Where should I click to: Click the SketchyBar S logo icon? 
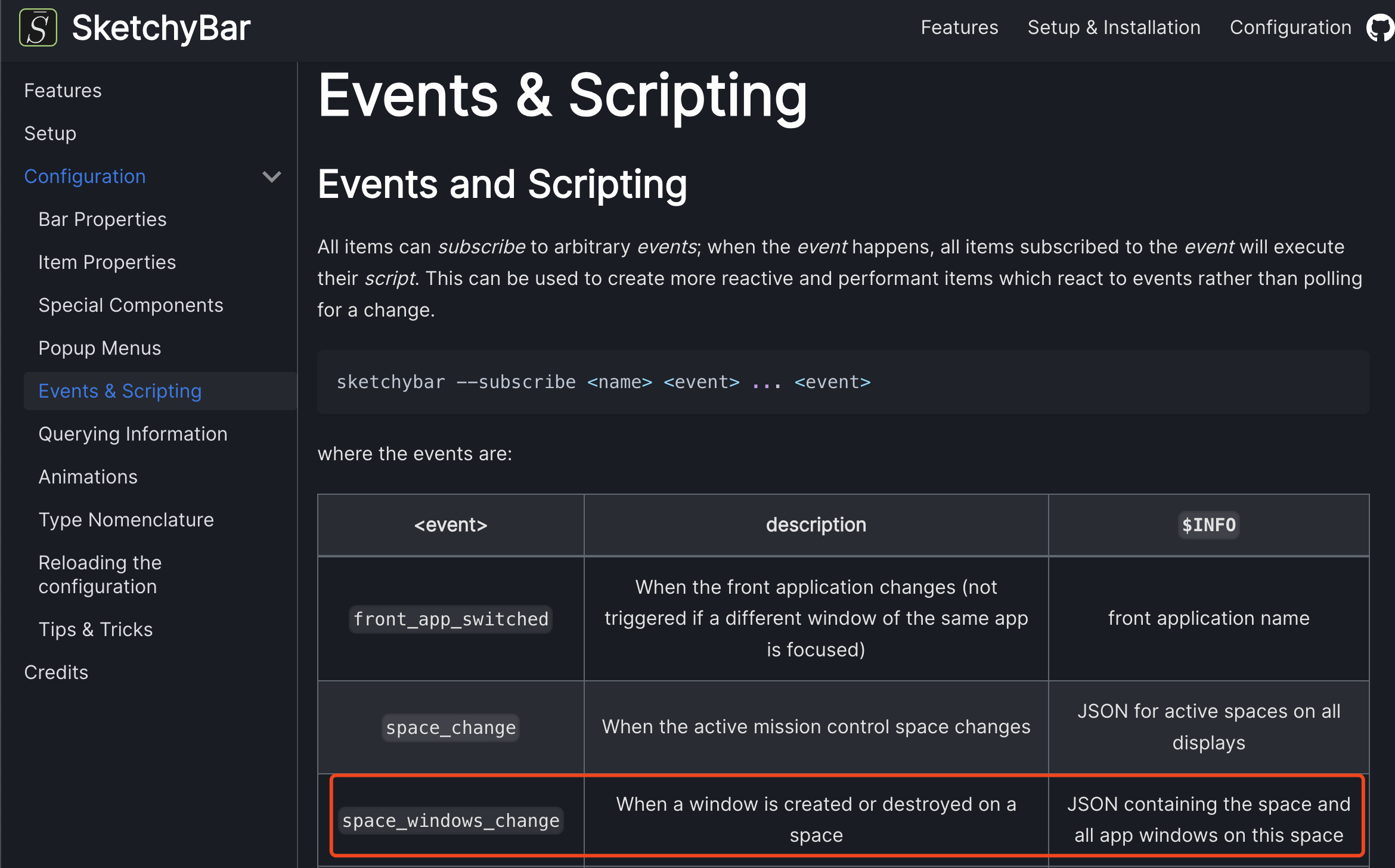pos(38,27)
